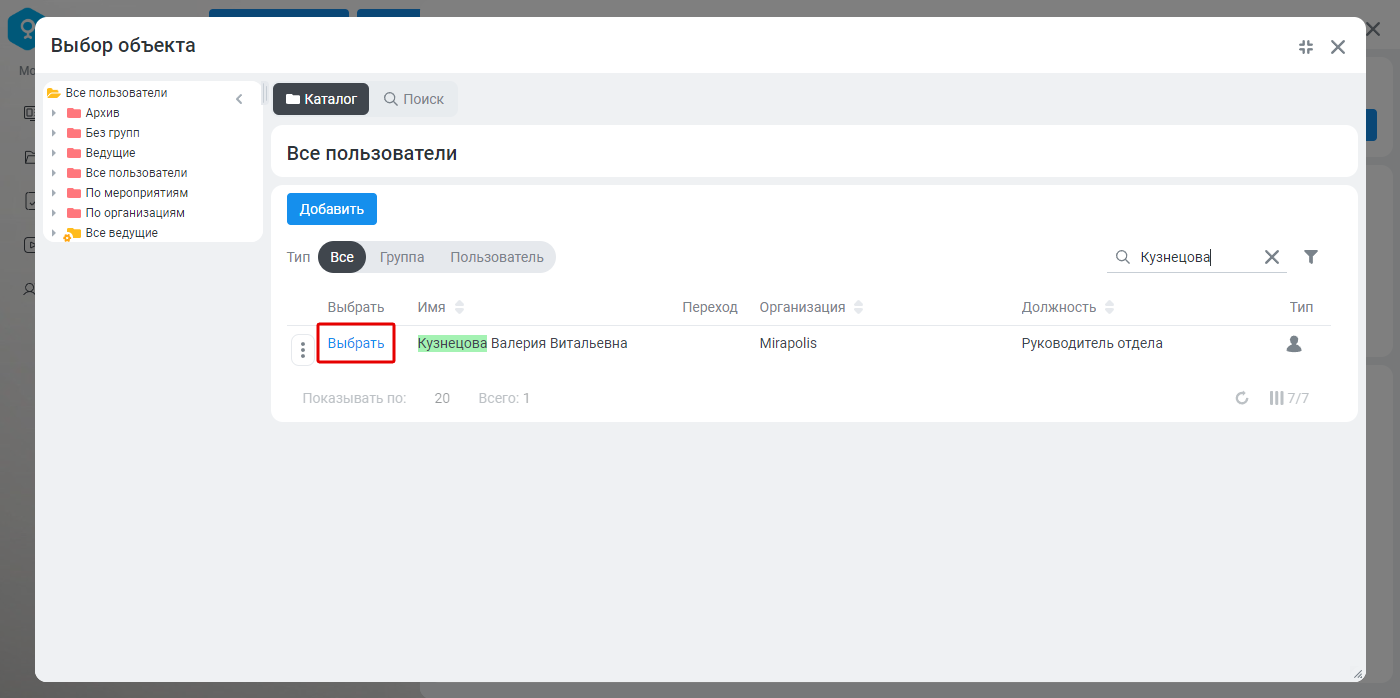Viewport: 1400px width, 698px height.
Task: Click the user type icon in Кузнецова row
Action: point(1294,344)
